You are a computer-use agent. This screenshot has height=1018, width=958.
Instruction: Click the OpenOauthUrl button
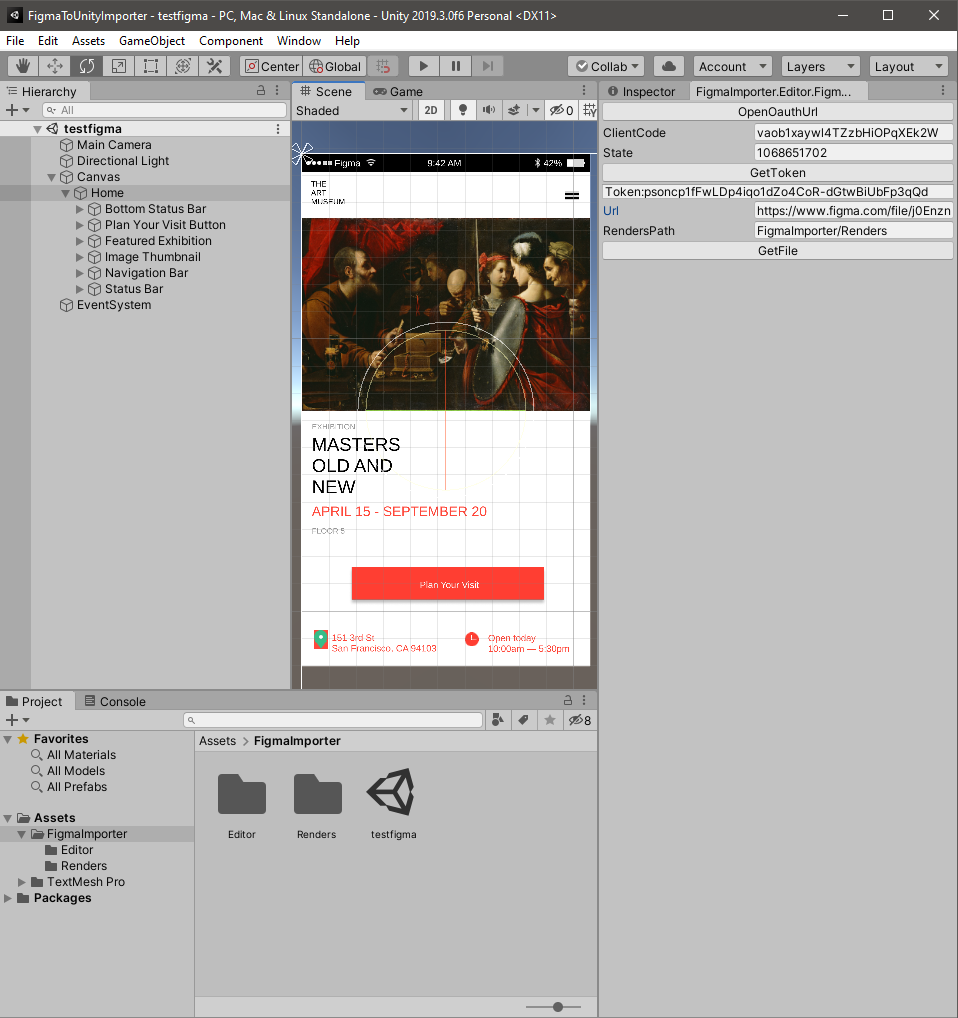(777, 112)
